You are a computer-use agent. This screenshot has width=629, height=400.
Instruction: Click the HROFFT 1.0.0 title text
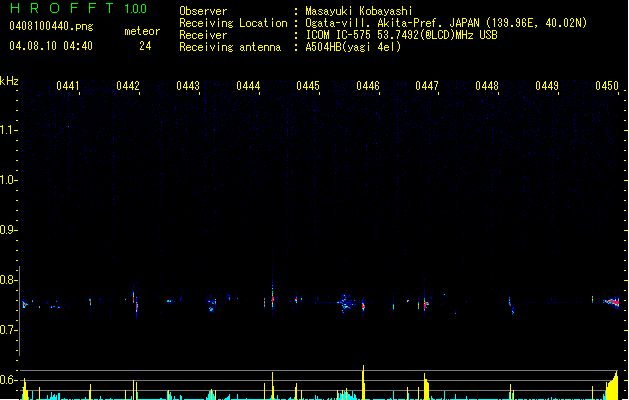tap(78, 8)
